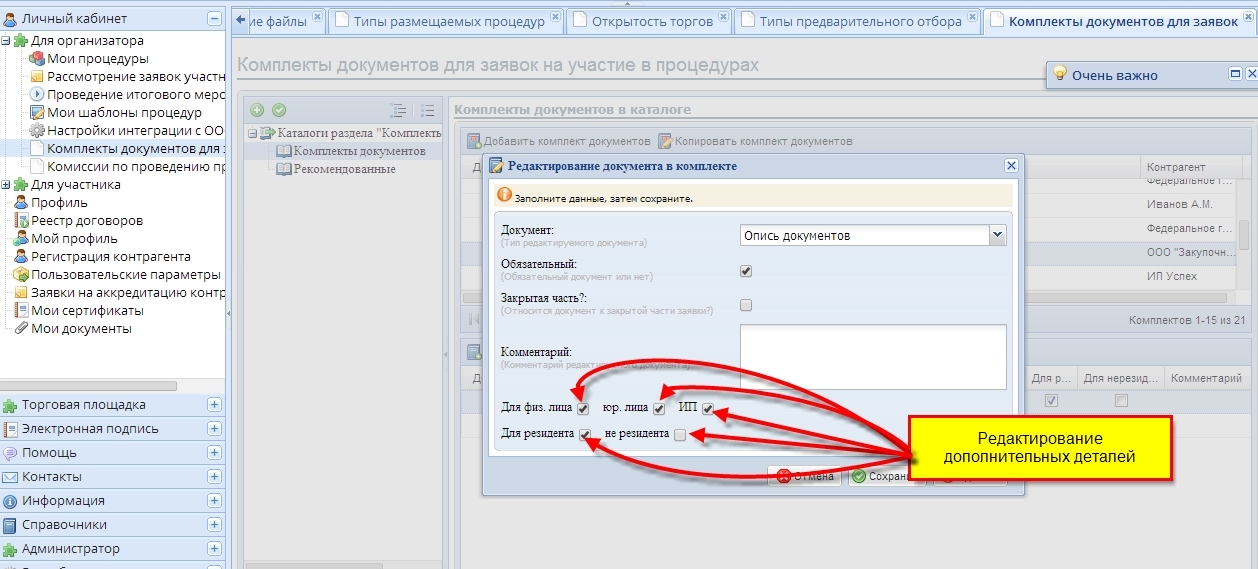Click the 'Мои сертификаты' icon in sidebar
This screenshot has width=1258, height=569.
click(x=21, y=311)
